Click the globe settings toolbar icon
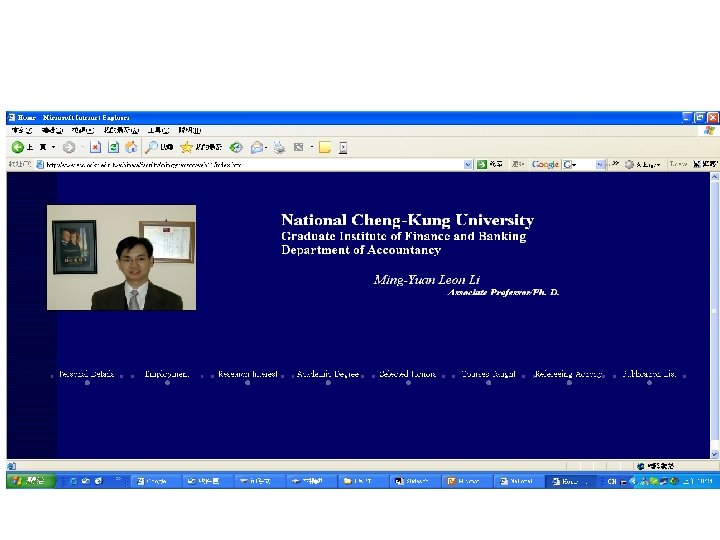Viewport: 720px width, 540px height. coord(629,164)
